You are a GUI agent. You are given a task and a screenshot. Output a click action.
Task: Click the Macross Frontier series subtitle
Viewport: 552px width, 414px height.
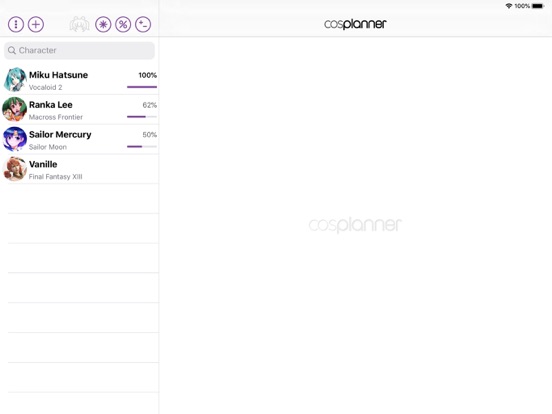point(56,117)
